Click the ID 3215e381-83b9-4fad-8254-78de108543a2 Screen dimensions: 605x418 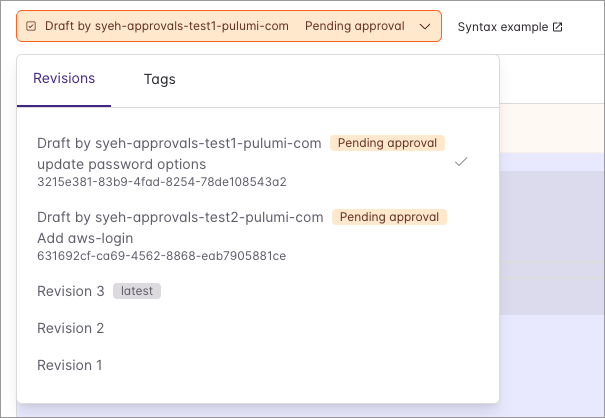[162, 182]
